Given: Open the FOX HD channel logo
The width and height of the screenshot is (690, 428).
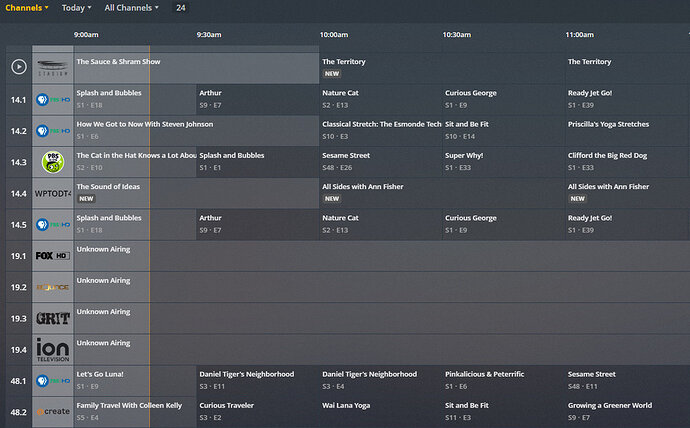Looking at the screenshot, I should coord(53,255).
